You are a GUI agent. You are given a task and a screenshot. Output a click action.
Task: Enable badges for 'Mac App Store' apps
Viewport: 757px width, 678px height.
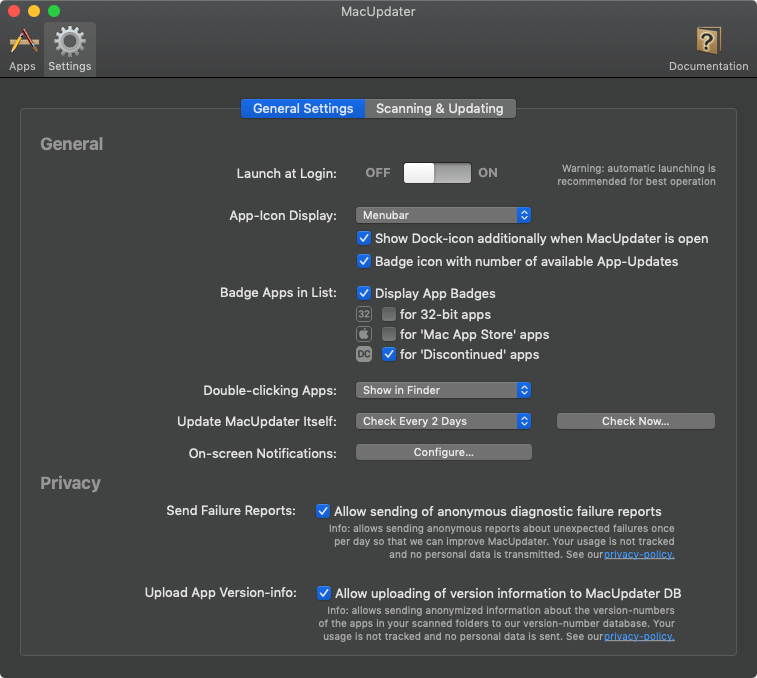(389, 334)
